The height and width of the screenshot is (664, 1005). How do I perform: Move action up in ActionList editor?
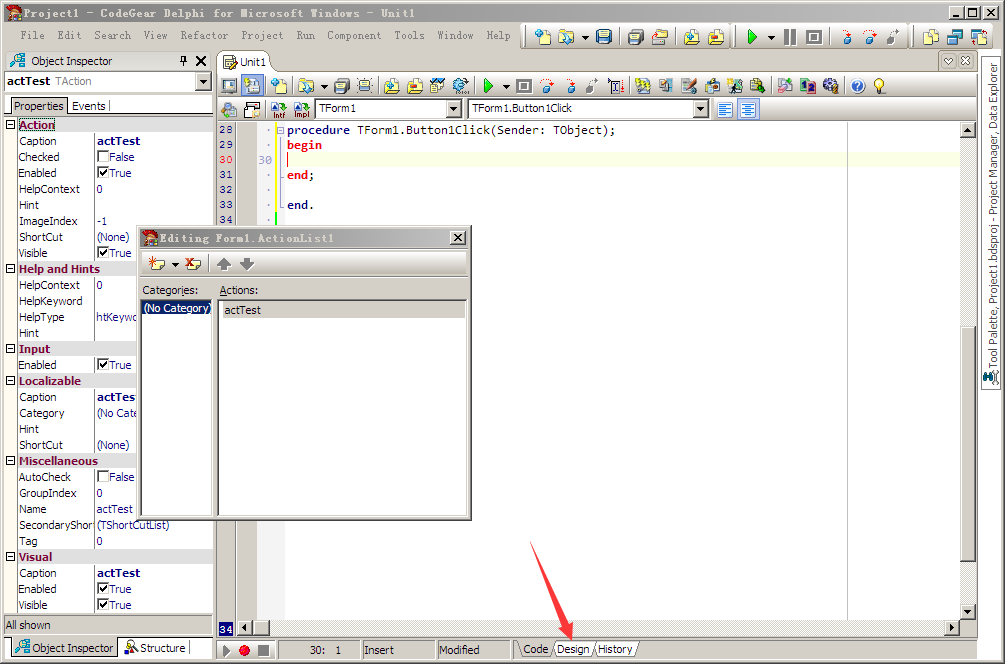[224, 263]
